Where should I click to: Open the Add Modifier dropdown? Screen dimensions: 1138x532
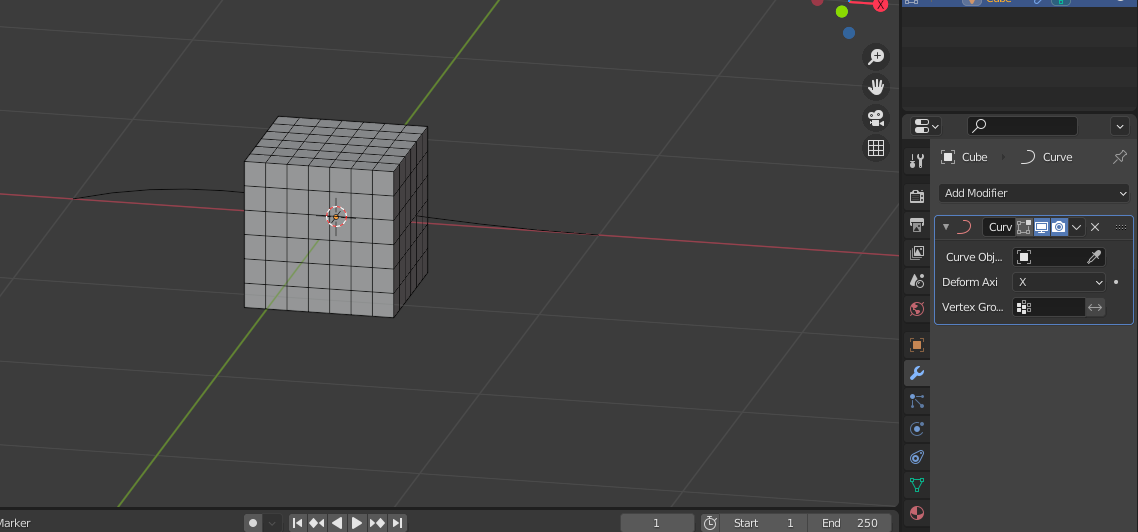(1034, 193)
